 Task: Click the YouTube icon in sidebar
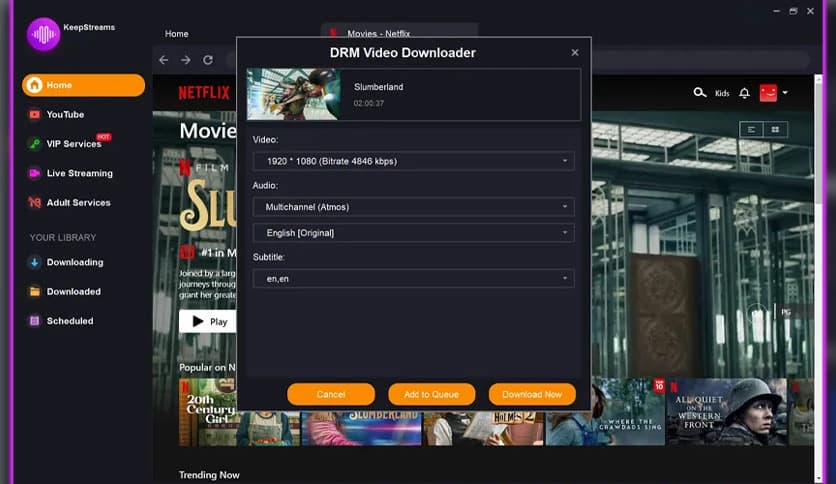pos(35,115)
